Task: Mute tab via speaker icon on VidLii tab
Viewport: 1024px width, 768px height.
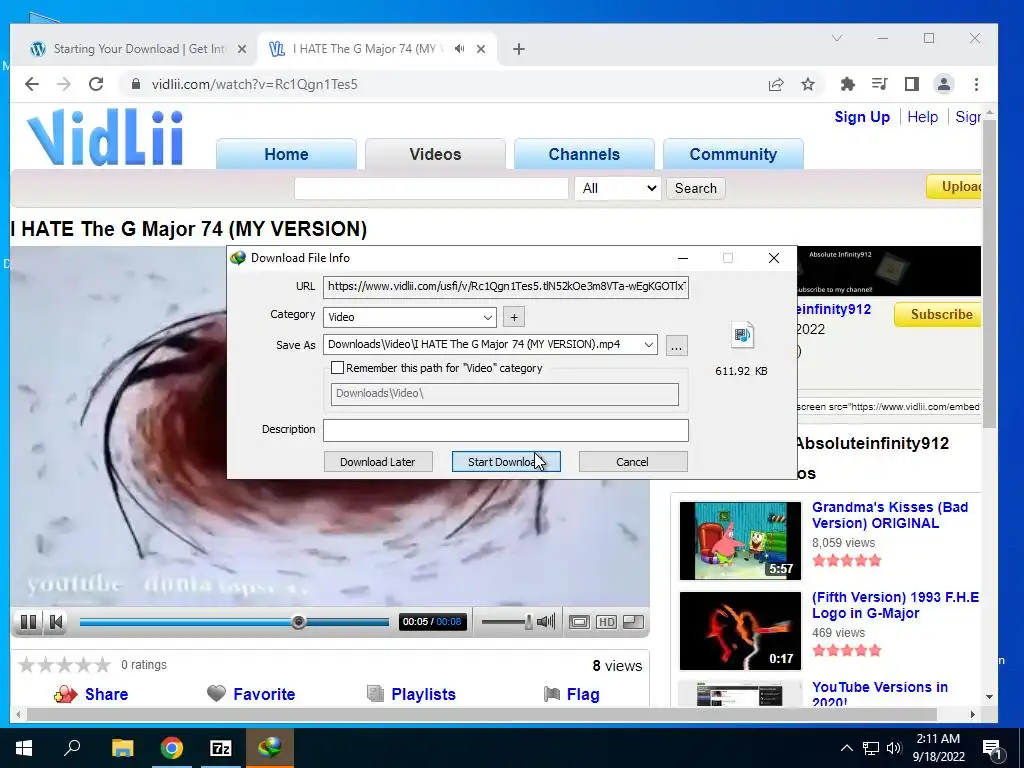Action: pos(460,49)
